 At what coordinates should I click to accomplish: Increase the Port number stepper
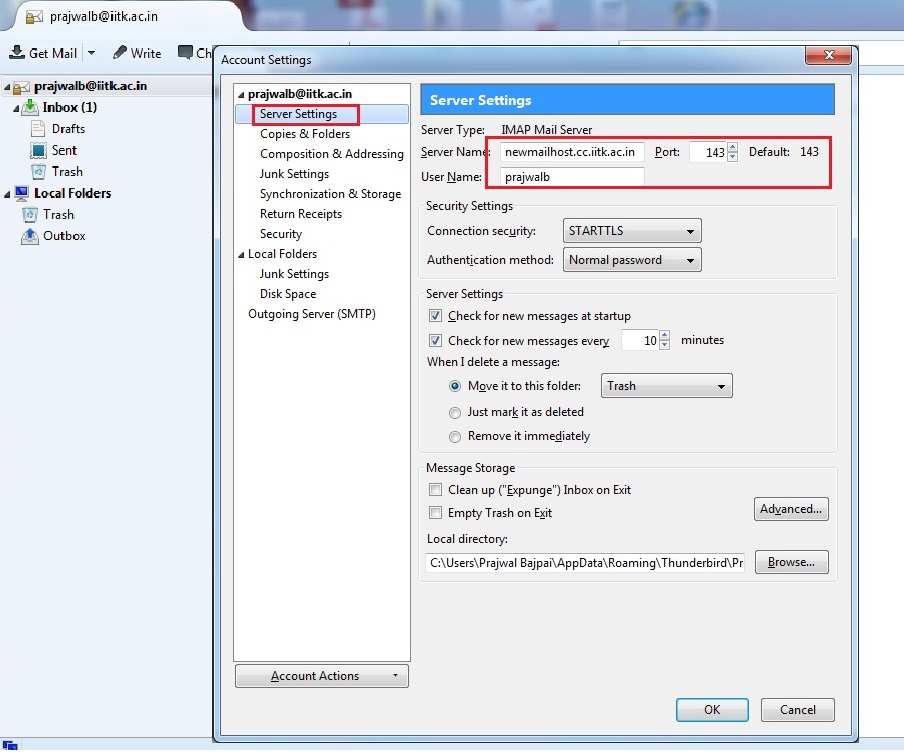coord(733,147)
